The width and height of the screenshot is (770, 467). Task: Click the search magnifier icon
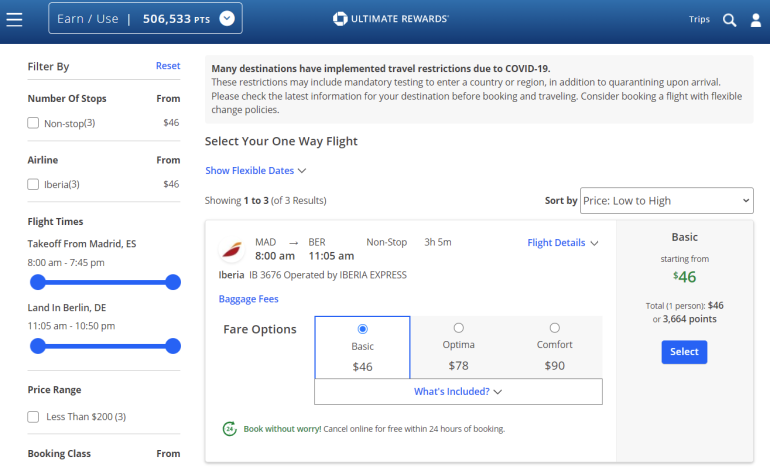pos(730,19)
